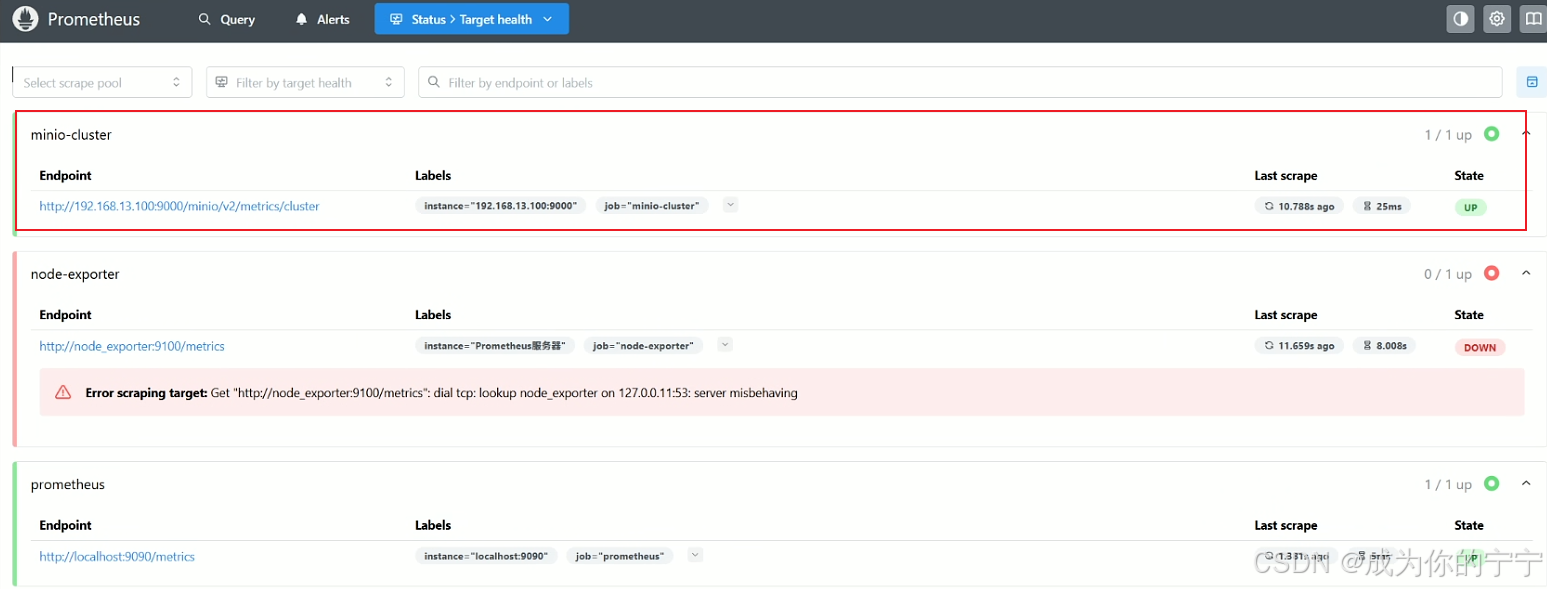Open Status > Target health dropdown menu
Screen dimensions: 1547x589
tap(472, 19)
